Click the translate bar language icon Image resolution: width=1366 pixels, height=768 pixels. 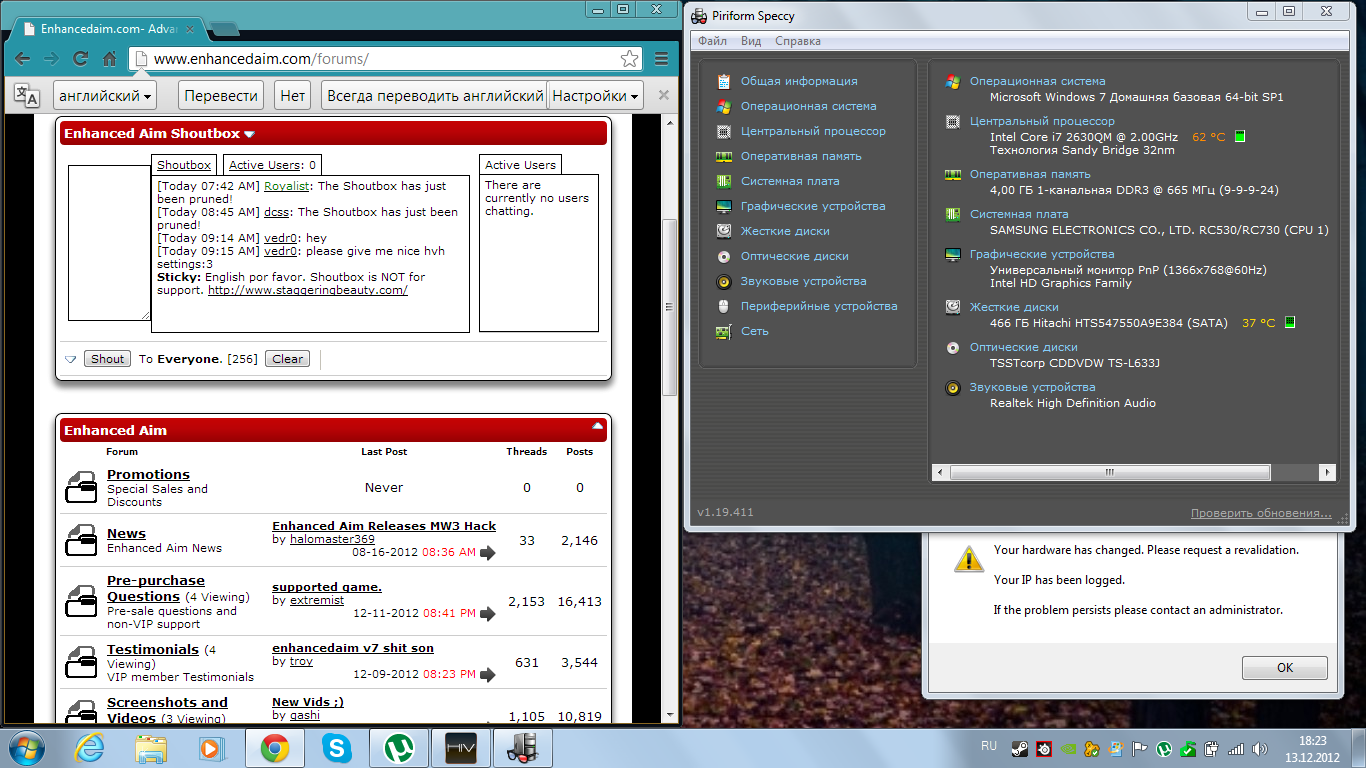27,96
